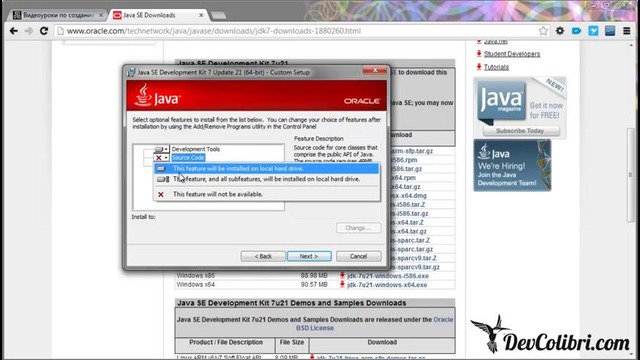Click the Back button in Java setup
This screenshot has width=640, height=360.
263,256
